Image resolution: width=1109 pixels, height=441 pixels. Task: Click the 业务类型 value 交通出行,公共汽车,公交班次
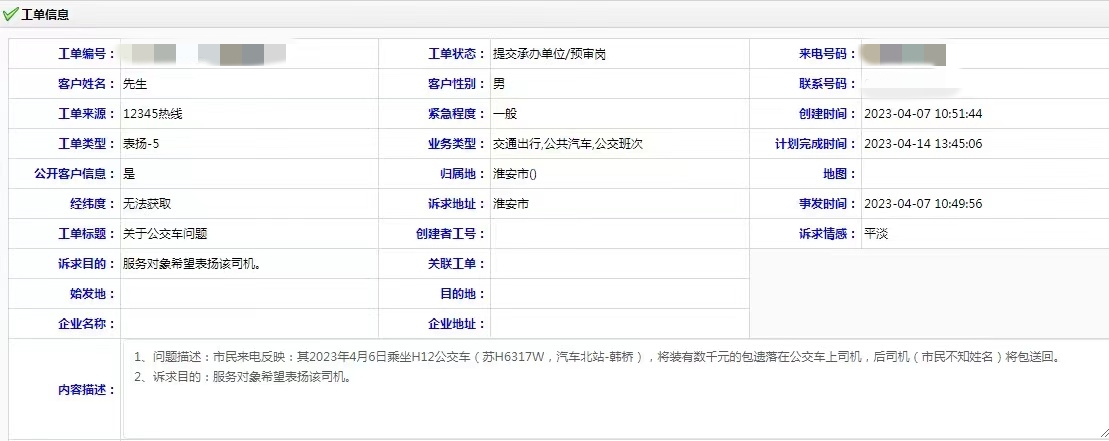point(568,144)
